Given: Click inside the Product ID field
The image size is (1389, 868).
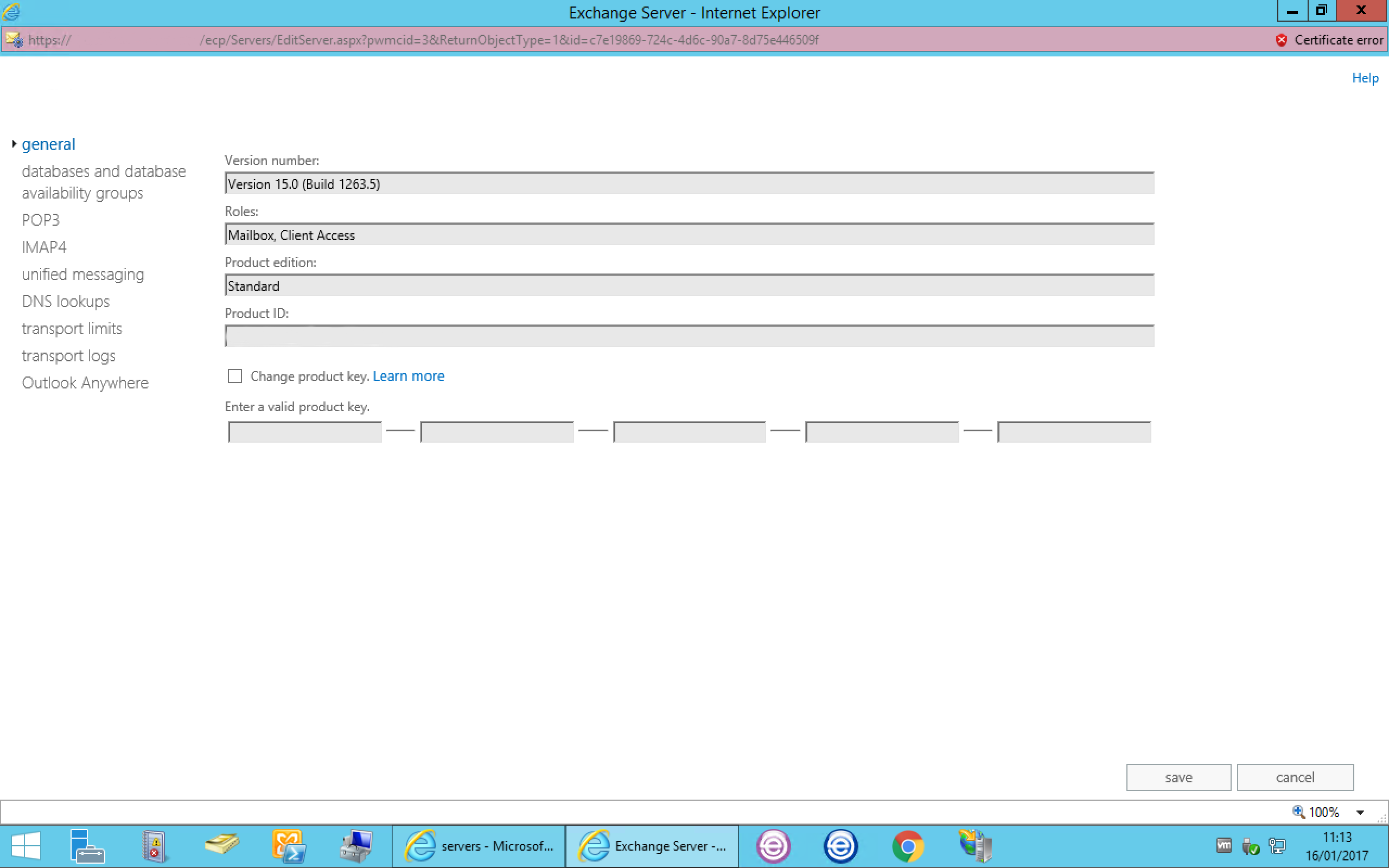Looking at the screenshot, I should pos(689,336).
